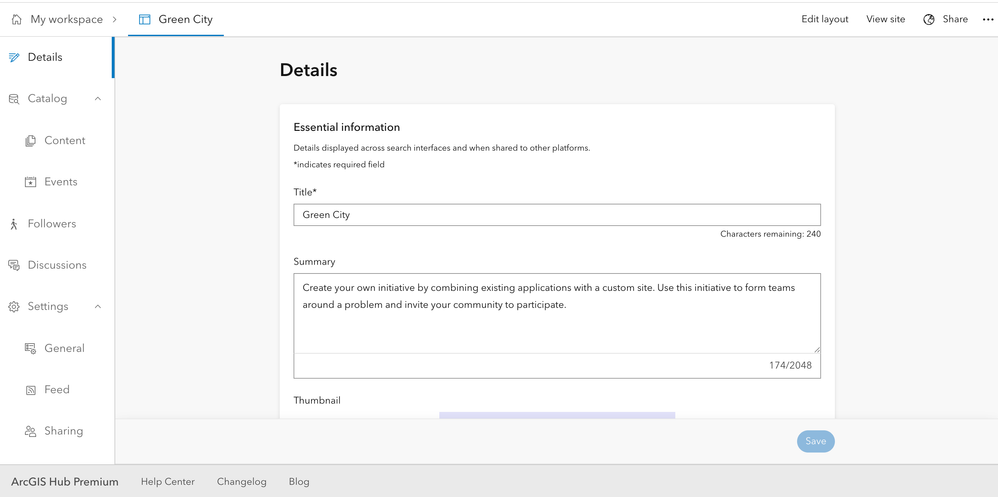Click the Edit layout button

pyautogui.click(x=824, y=19)
